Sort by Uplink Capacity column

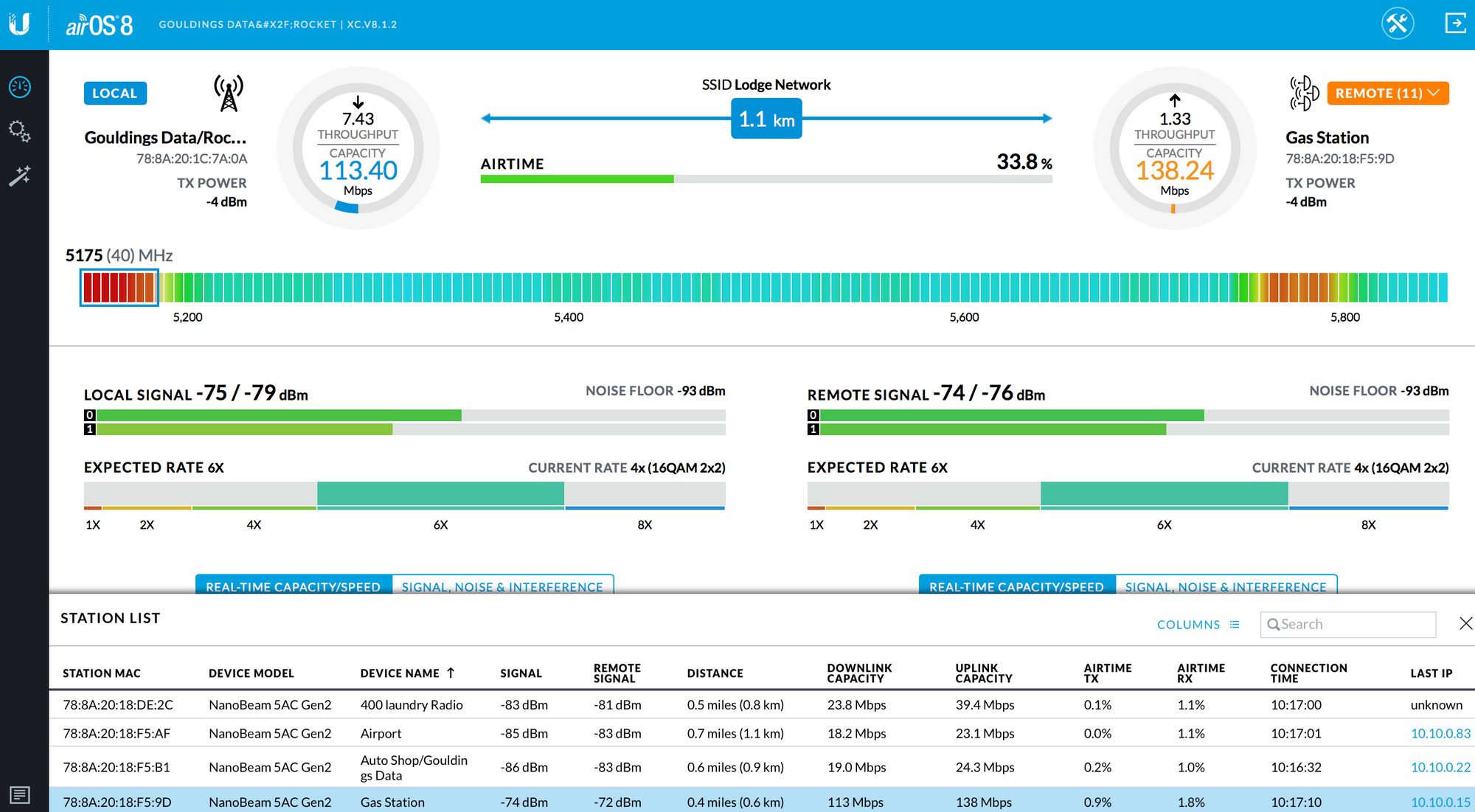tap(984, 673)
